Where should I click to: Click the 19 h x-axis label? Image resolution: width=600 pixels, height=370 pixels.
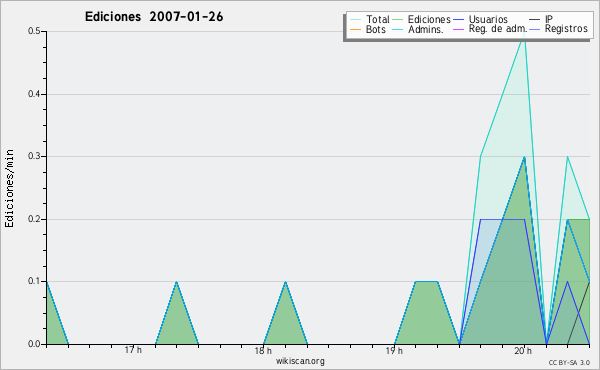tap(394, 350)
